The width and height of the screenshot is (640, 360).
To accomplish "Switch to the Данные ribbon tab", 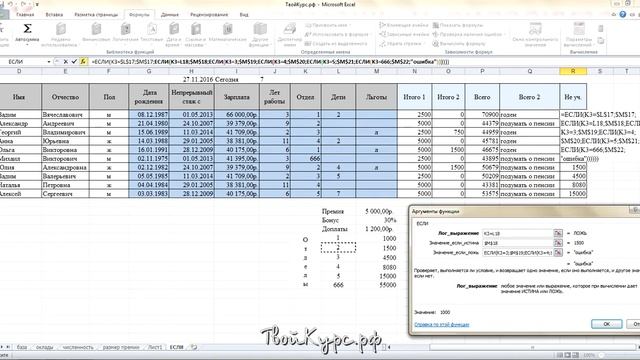I will (170, 15).
